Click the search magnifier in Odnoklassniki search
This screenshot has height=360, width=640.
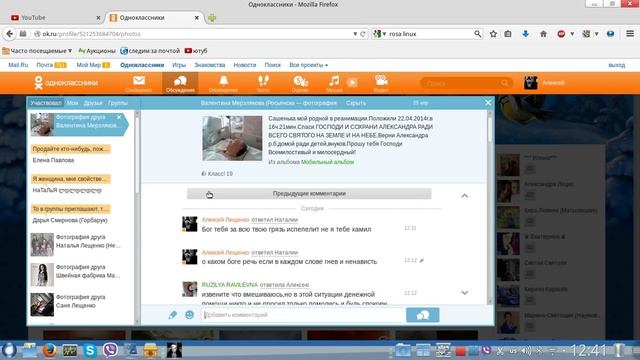[505, 83]
